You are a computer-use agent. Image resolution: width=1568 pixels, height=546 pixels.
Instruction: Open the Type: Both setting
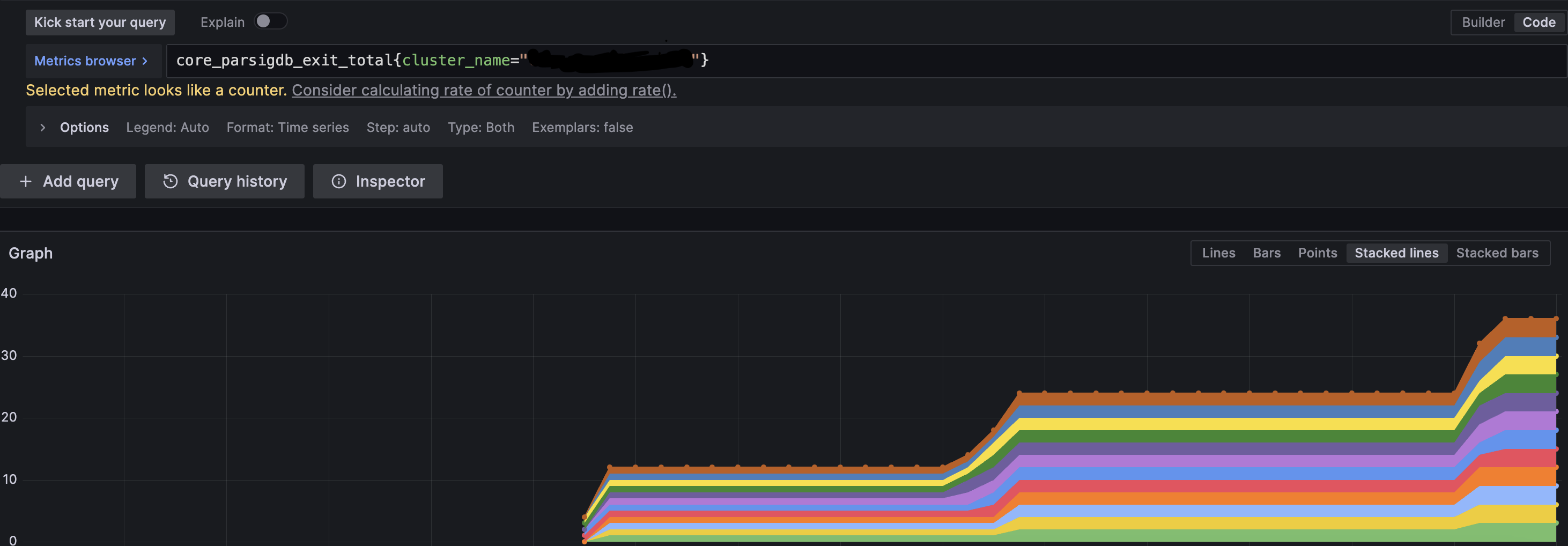481,127
